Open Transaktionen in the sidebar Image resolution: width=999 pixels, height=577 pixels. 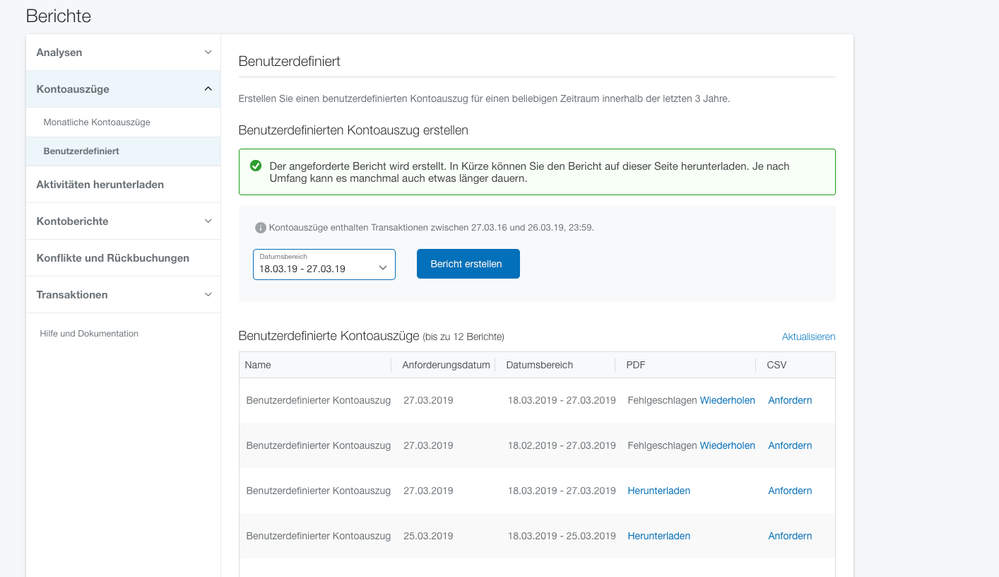(x=123, y=295)
